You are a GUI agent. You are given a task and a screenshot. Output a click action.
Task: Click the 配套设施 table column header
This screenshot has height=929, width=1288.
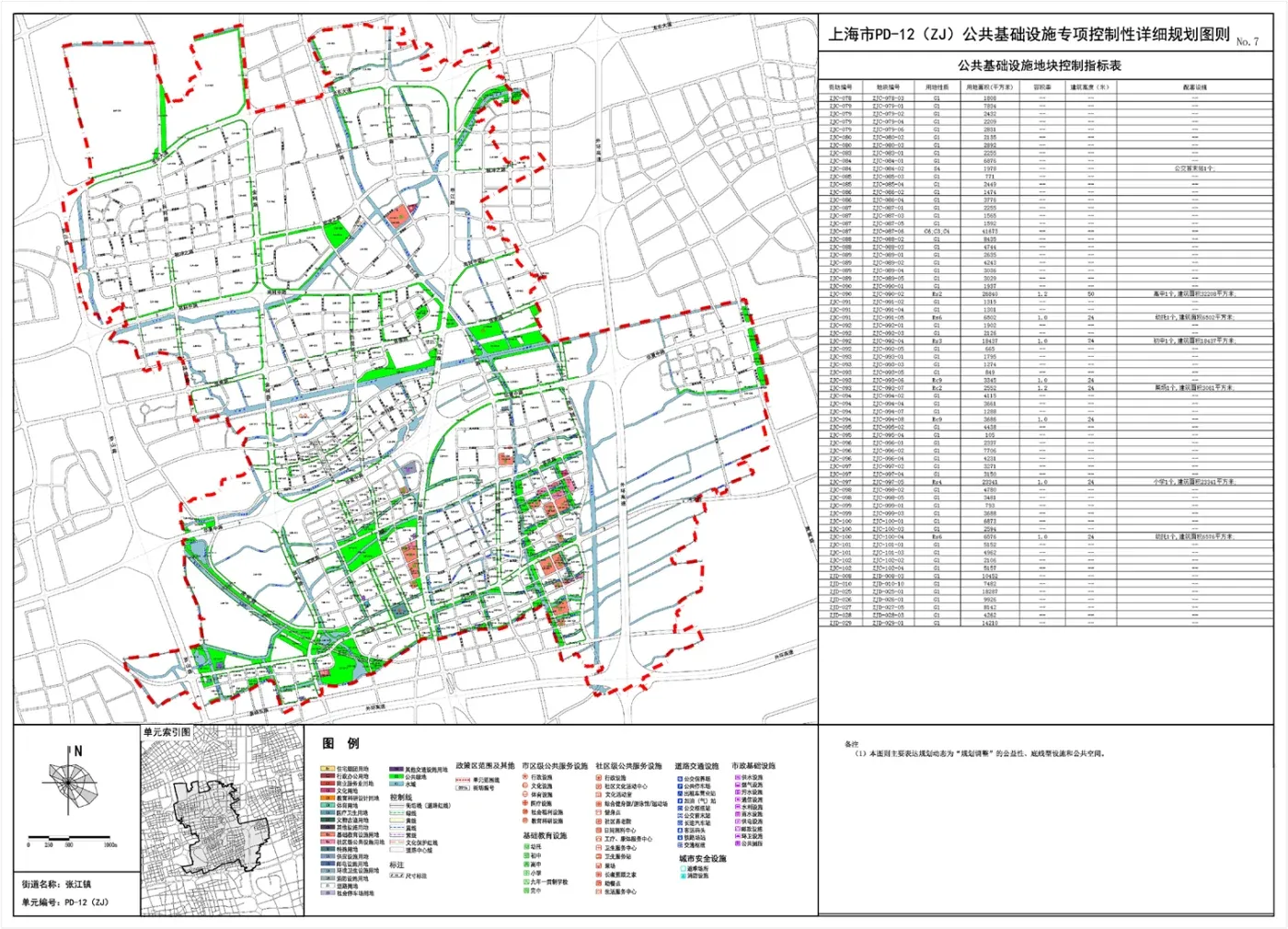point(1194,87)
